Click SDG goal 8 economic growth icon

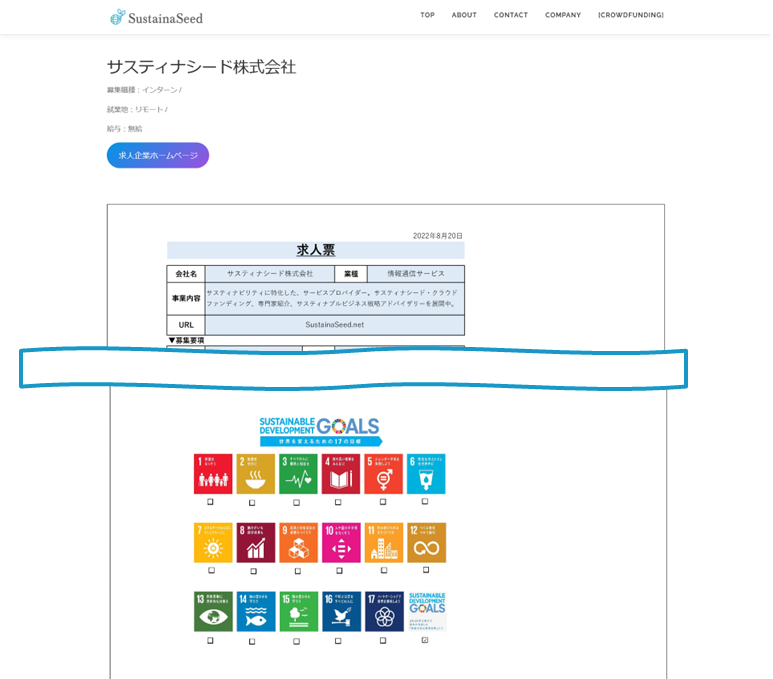(255, 542)
